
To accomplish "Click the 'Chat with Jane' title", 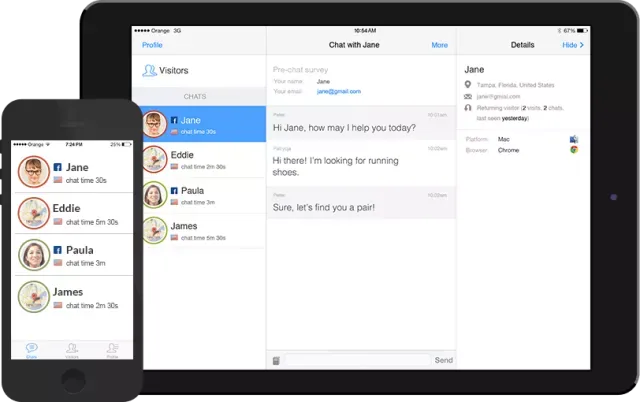I will tap(354, 45).
